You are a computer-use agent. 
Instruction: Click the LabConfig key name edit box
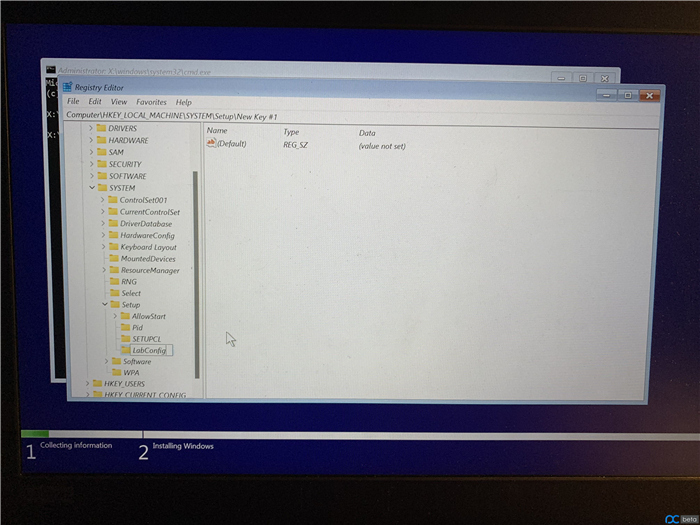[151, 350]
